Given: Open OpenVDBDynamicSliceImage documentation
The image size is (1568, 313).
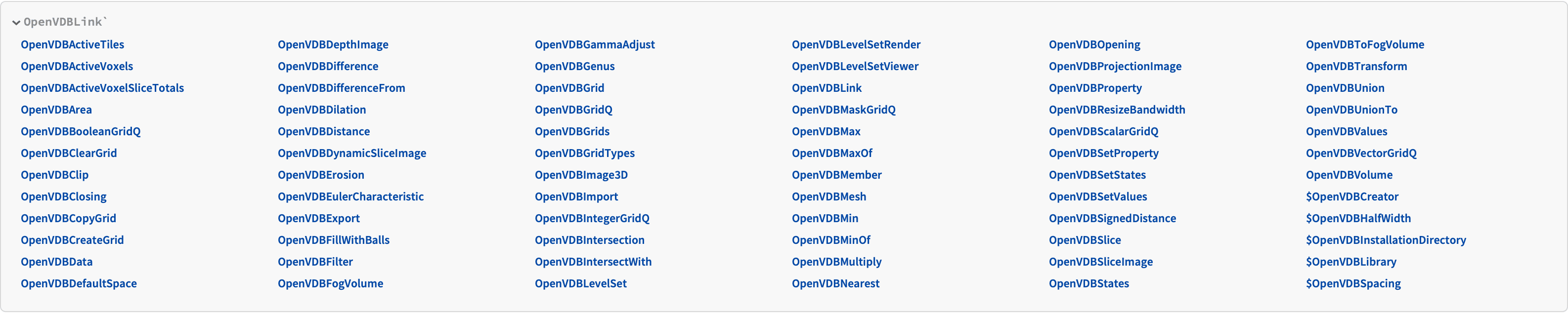Looking at the screenshot, I should 352,153.
